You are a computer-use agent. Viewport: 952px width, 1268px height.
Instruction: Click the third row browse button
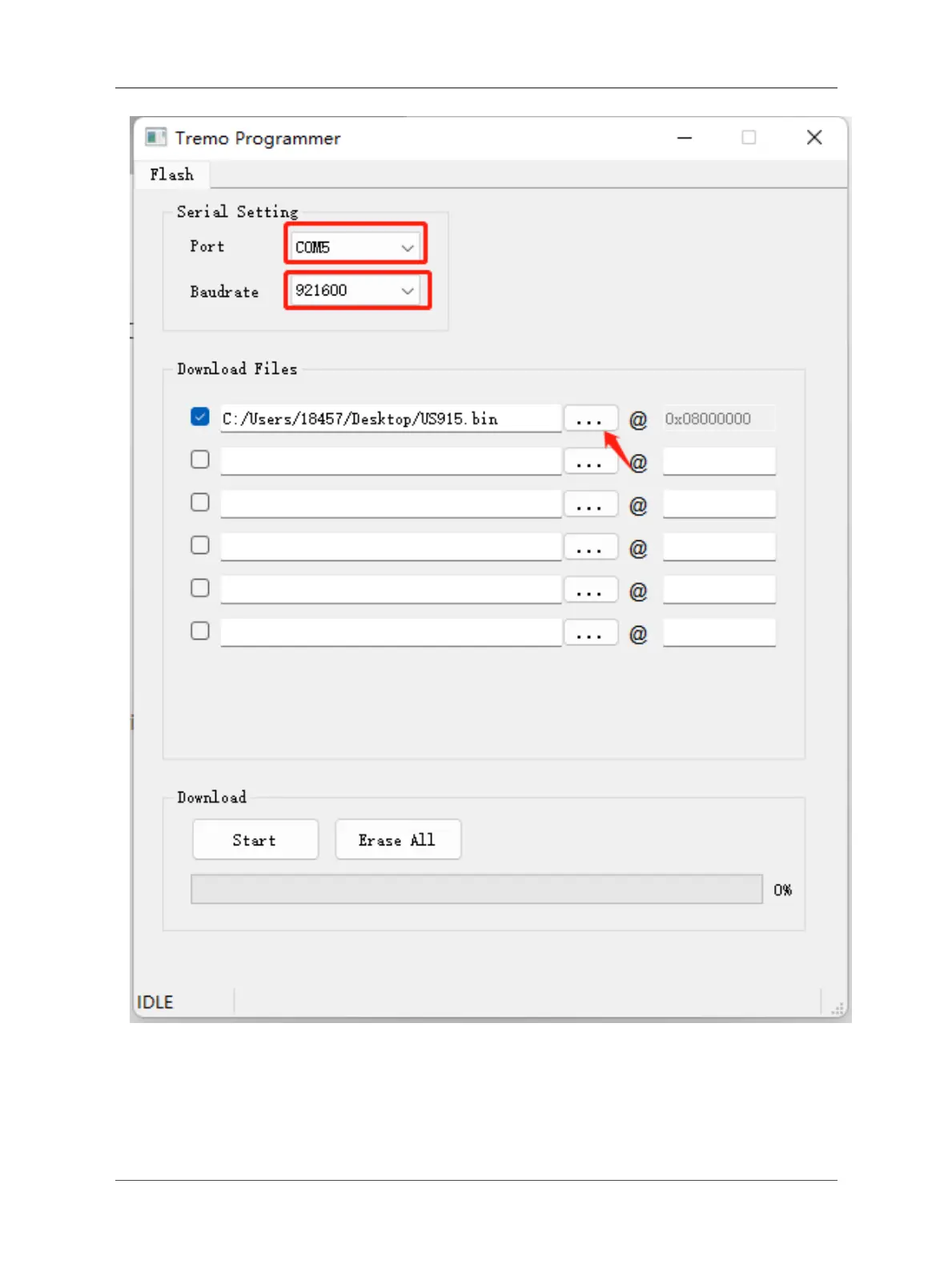point(591,504)
